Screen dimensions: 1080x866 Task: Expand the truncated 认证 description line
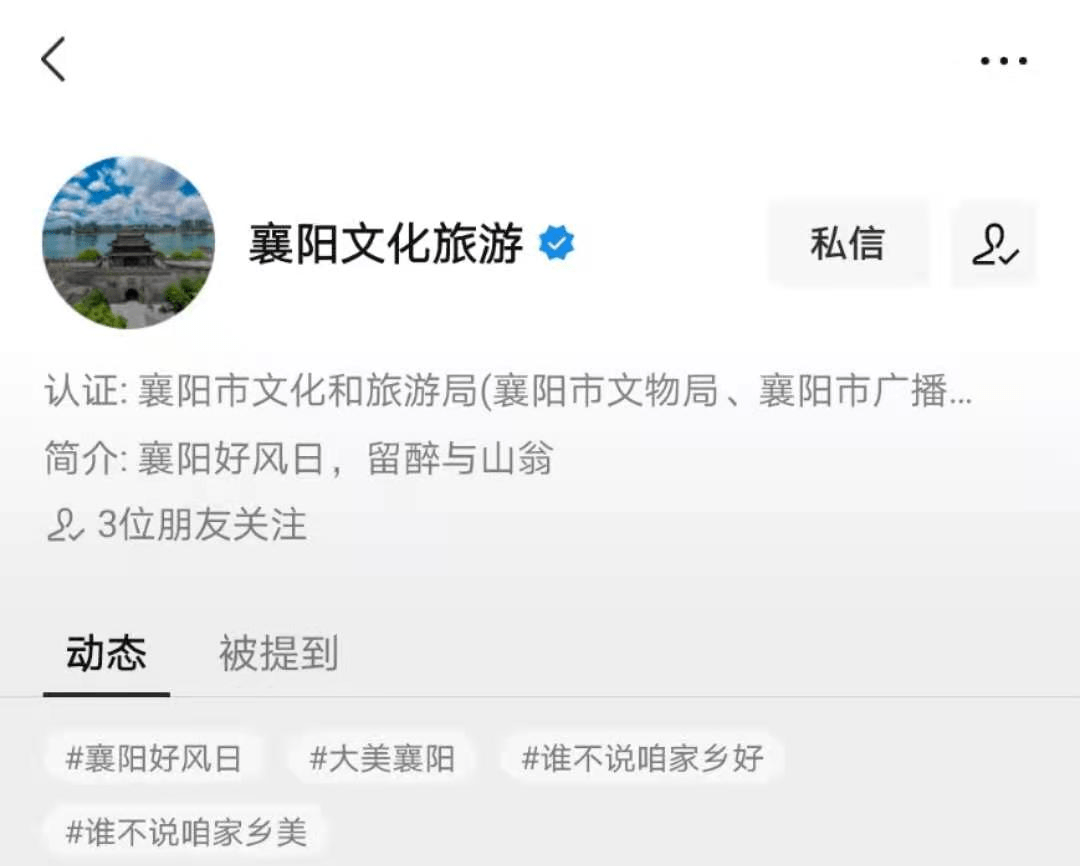point(508,391)
